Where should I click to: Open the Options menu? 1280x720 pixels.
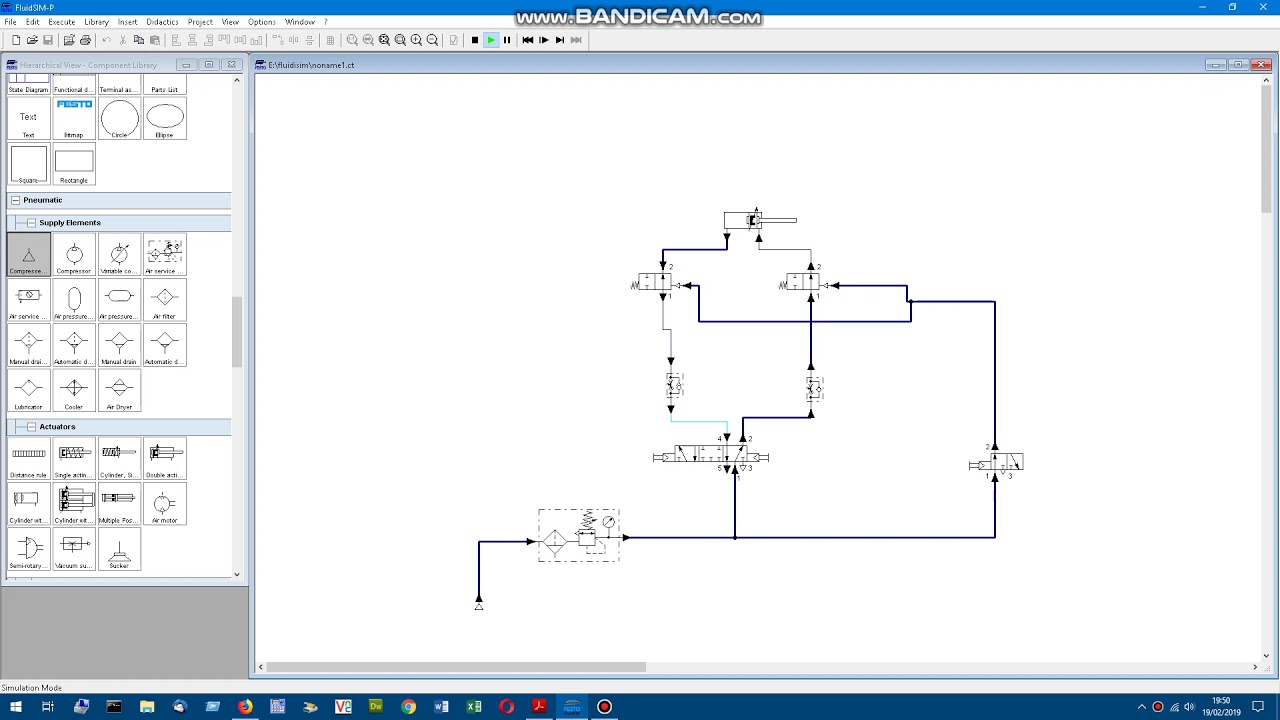point(262,22)
